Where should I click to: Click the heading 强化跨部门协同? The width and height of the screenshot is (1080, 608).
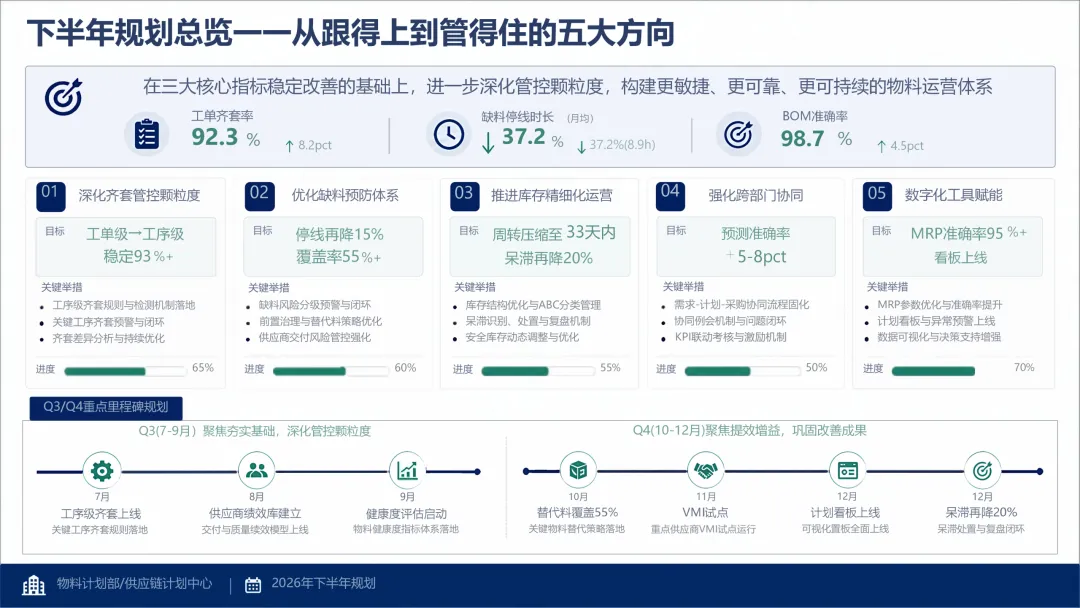[756, 196]
